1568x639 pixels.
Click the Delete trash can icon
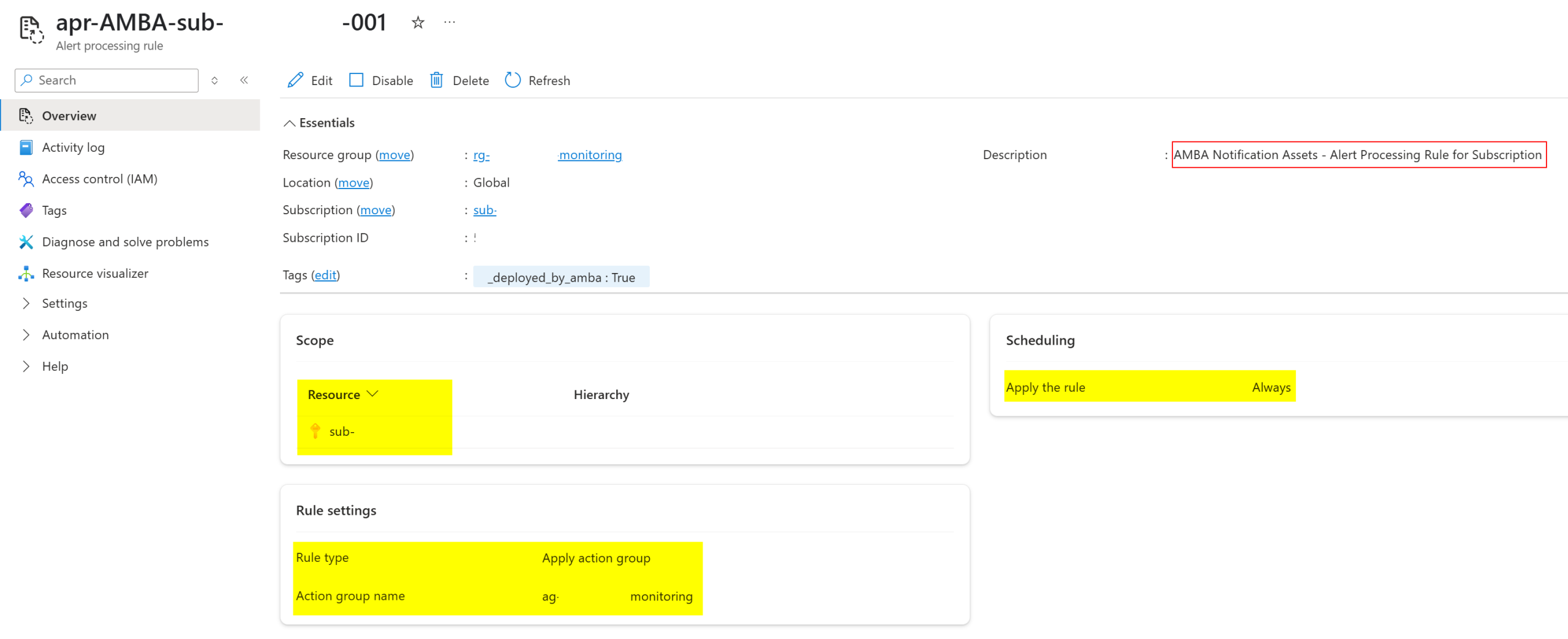click(436, 80)
